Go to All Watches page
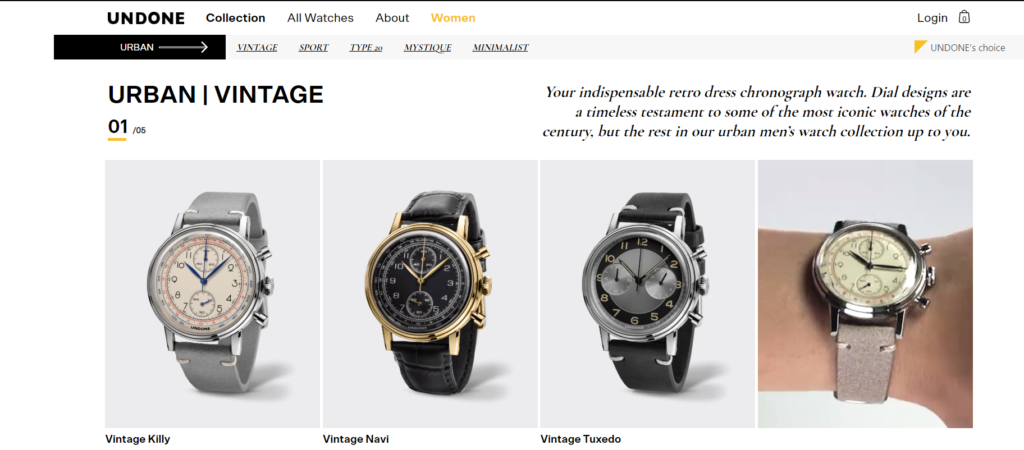 point(320,18)
